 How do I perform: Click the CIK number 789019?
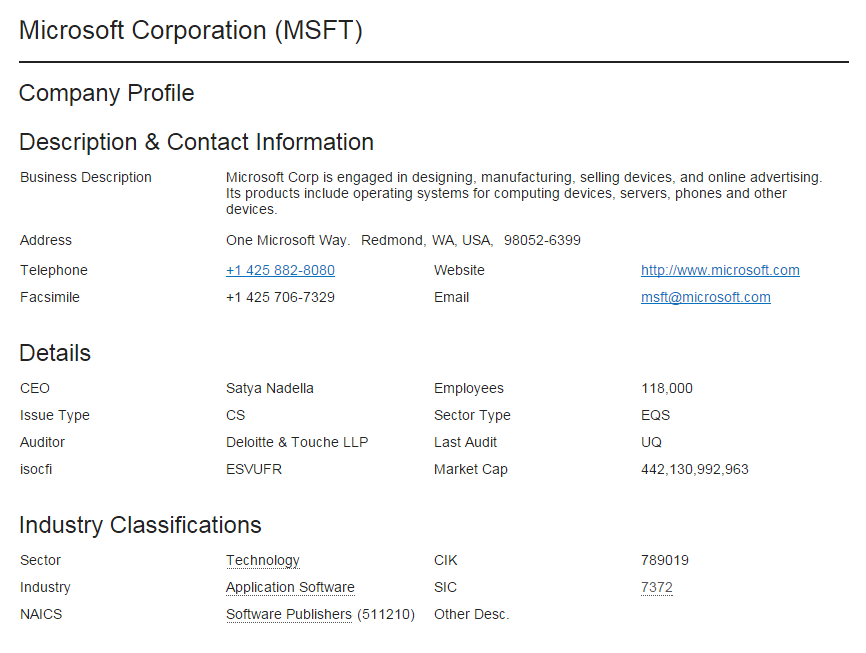(x=664, y=560)
